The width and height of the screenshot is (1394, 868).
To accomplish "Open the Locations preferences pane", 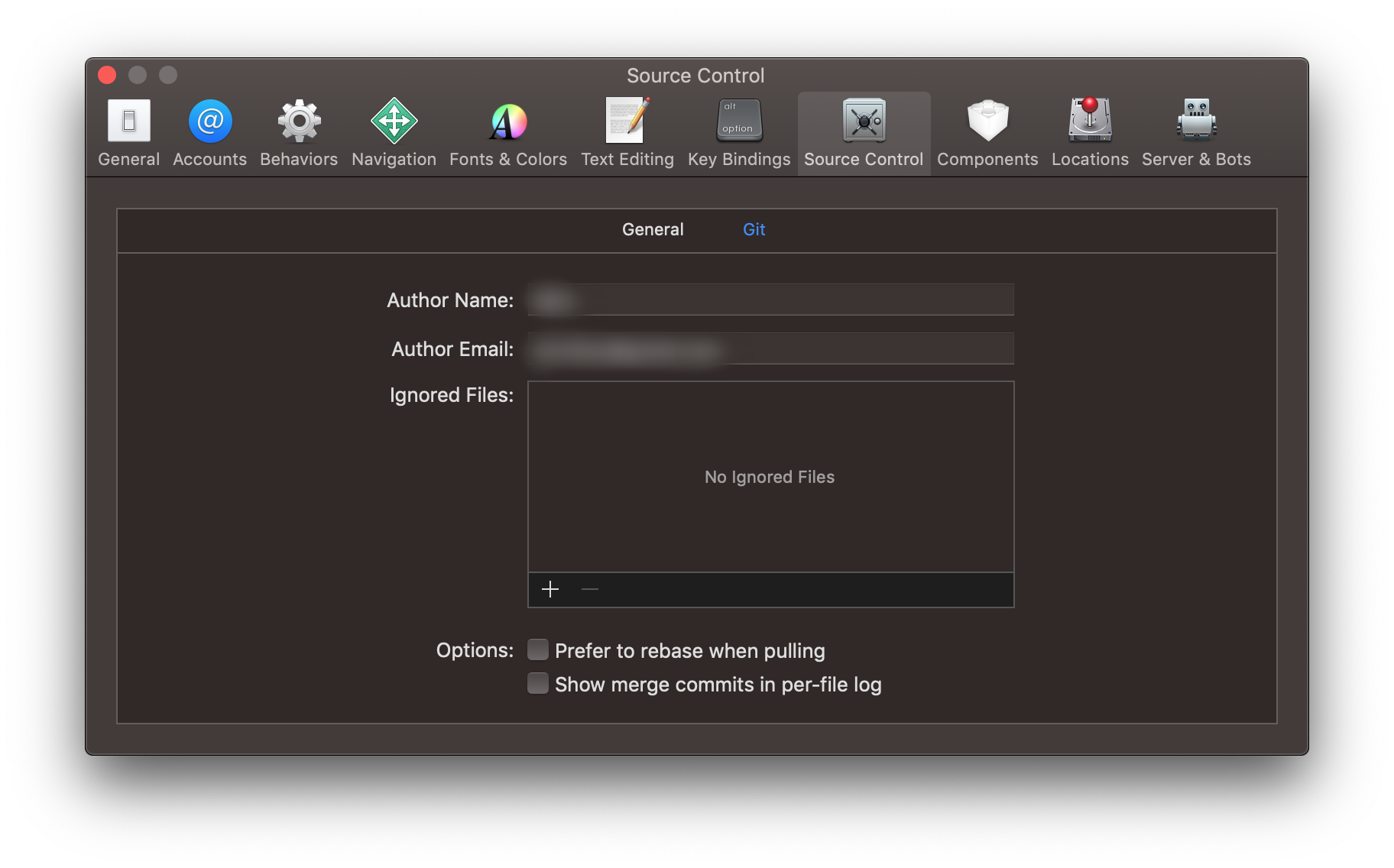I will (x=1090, y=131).
